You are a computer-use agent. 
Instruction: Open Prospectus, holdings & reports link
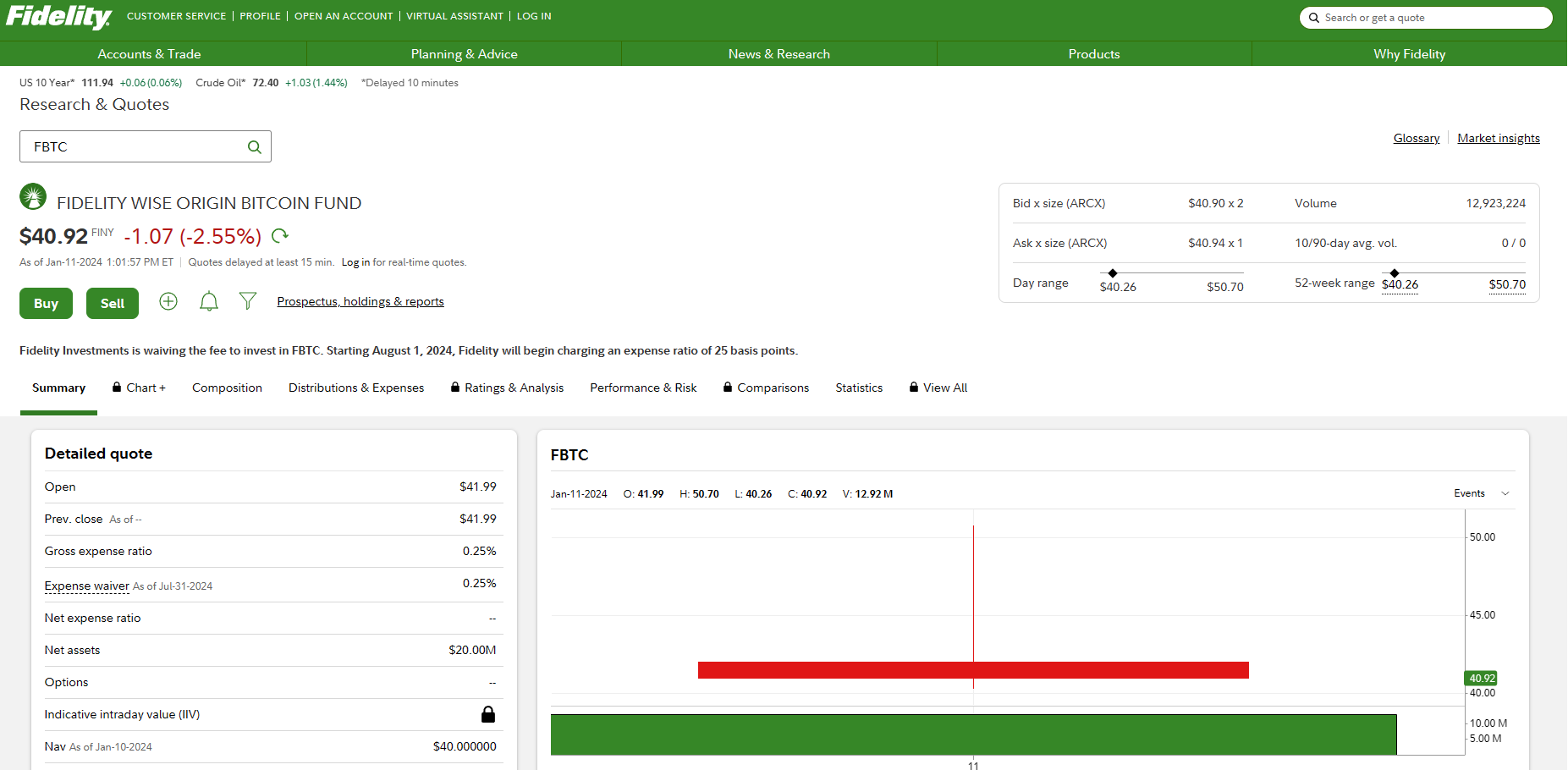360,302
